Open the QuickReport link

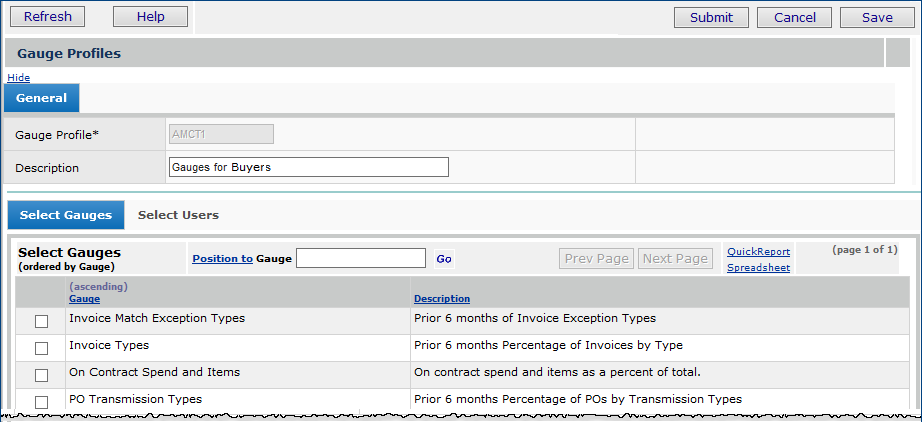click(x=758, y=252)
